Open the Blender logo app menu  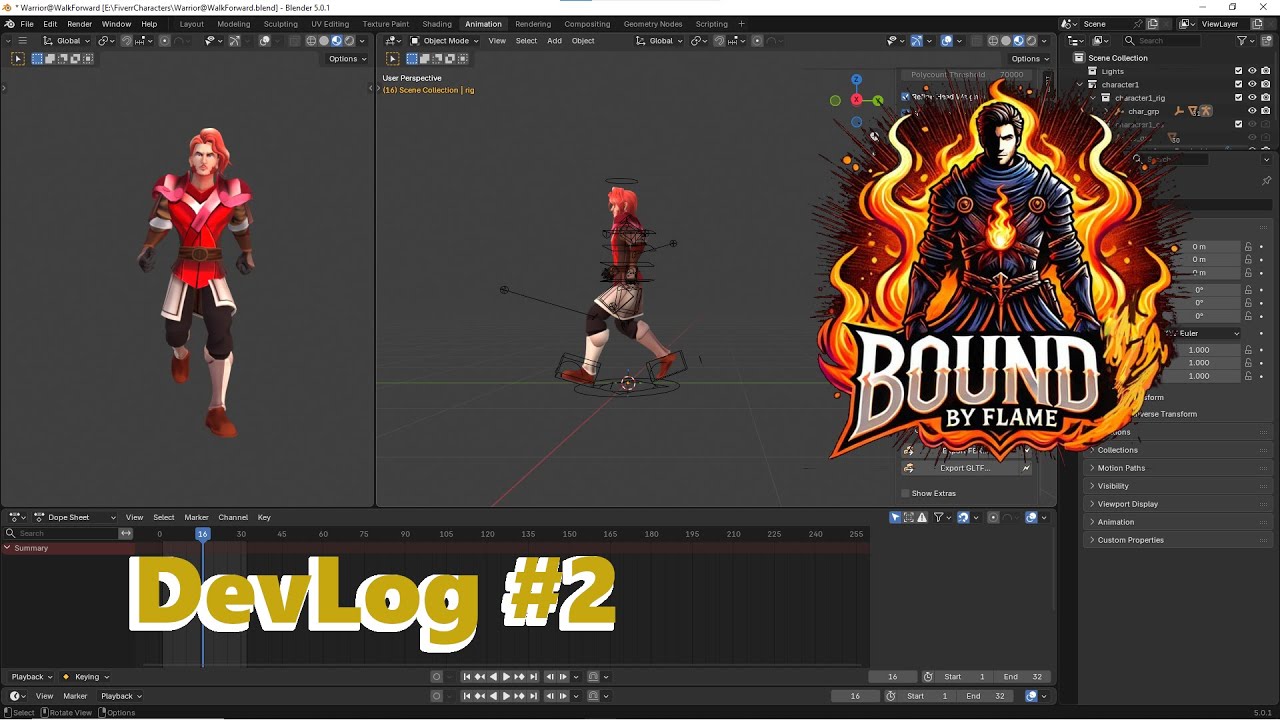coord(9,24)
